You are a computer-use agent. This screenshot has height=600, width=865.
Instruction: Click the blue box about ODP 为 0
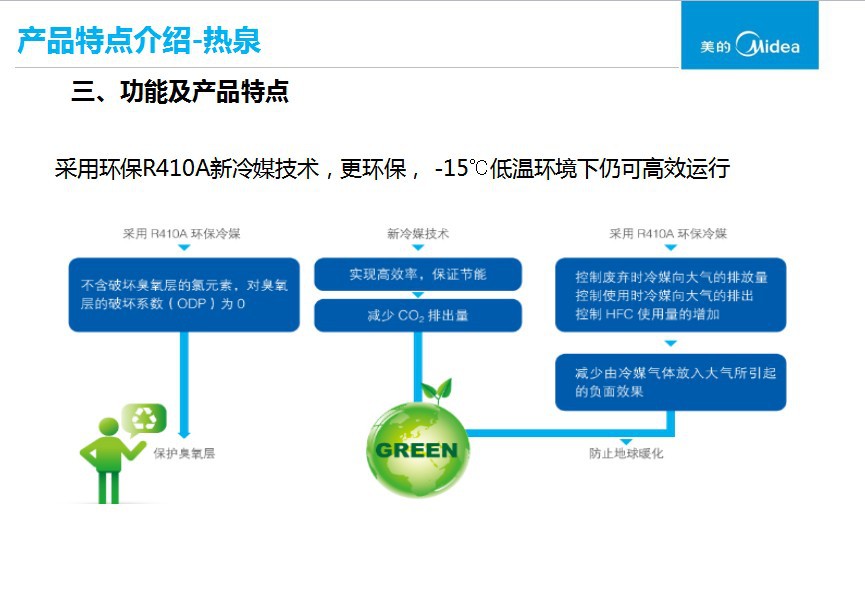coord(184,294)
